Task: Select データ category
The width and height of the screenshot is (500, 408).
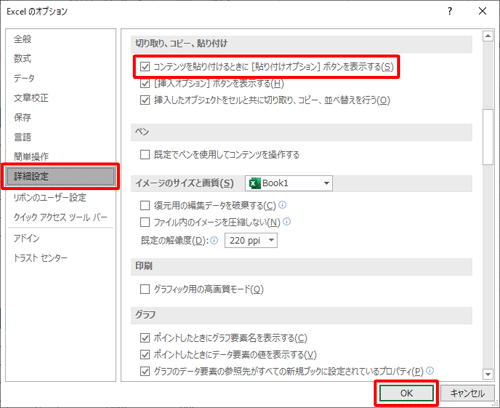Action: [60, 78]
